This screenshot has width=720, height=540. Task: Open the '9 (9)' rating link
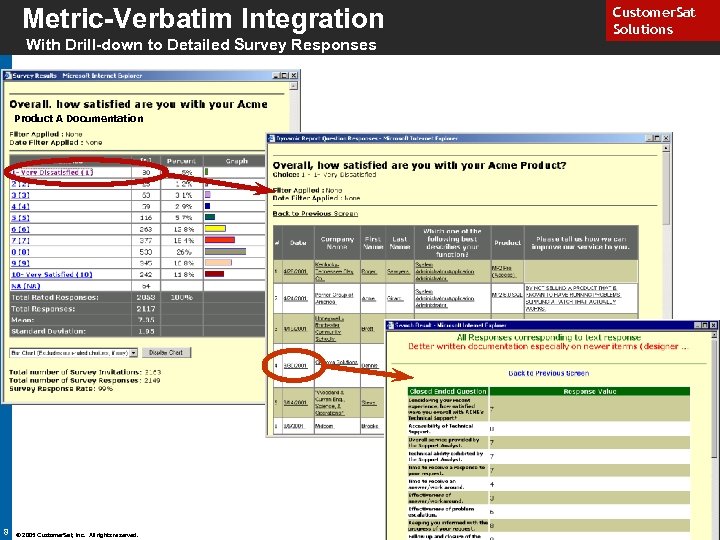tap(20, 263)
